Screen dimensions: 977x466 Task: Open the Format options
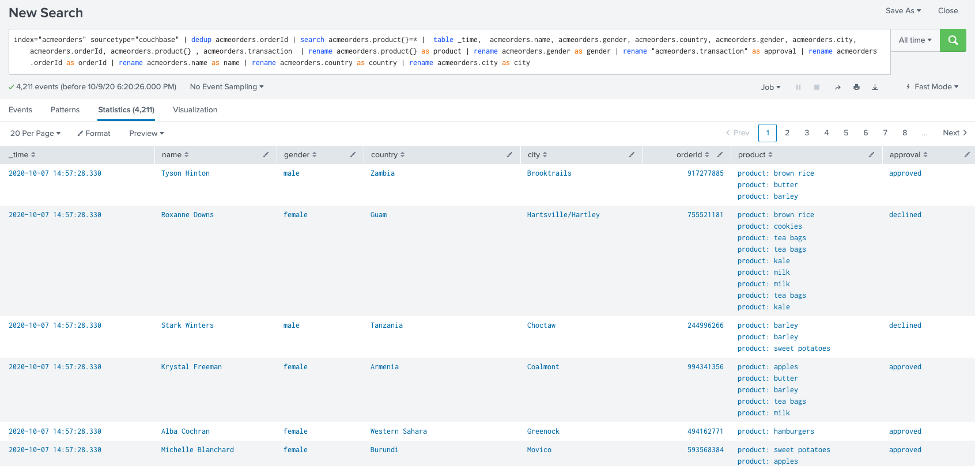(93, 133)
